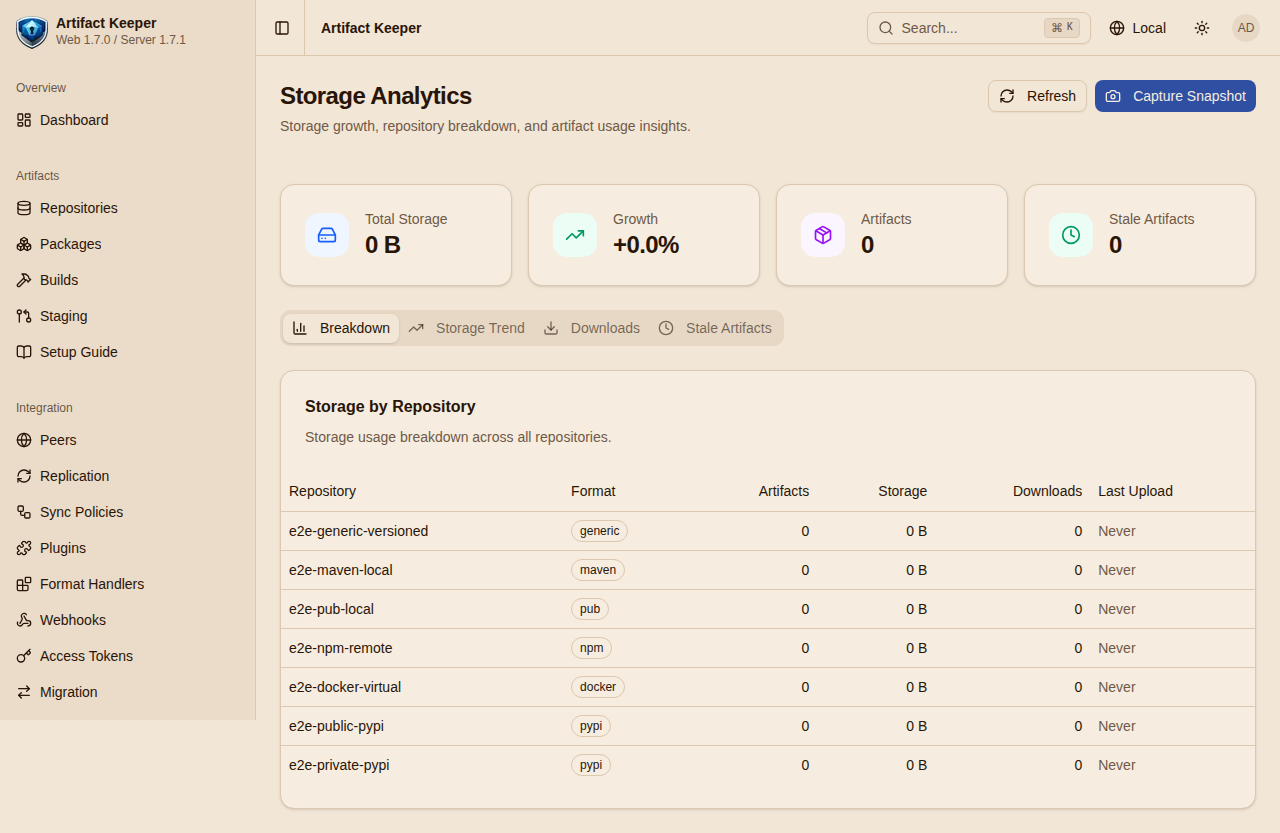Select the Breakdown tab

(341, 328)
